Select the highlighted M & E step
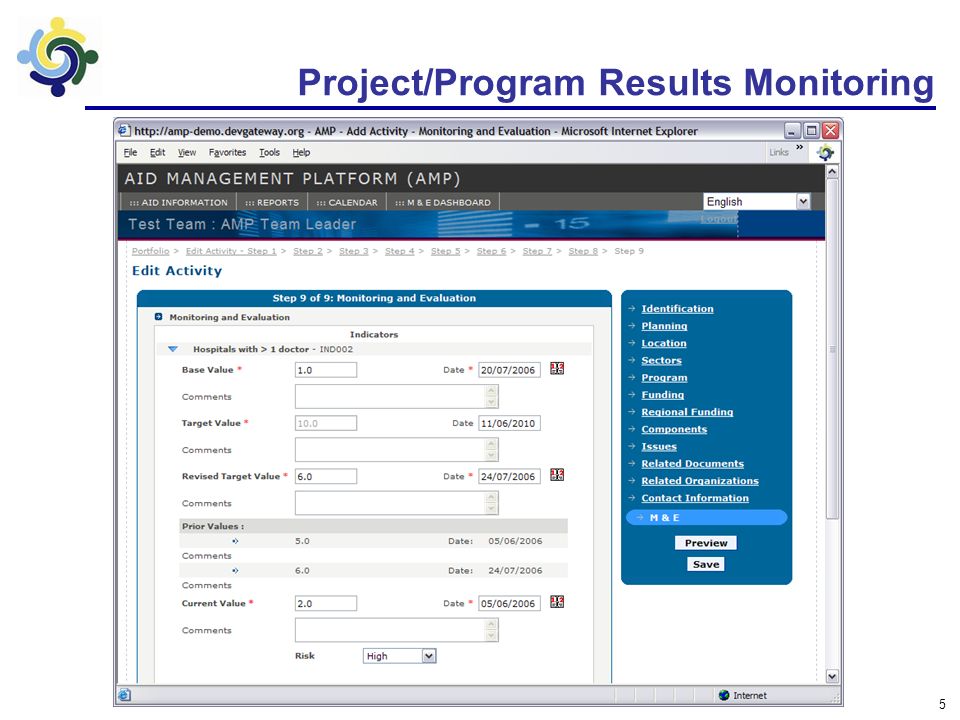This screenshot has width=960, height=720. click(706, 517)
